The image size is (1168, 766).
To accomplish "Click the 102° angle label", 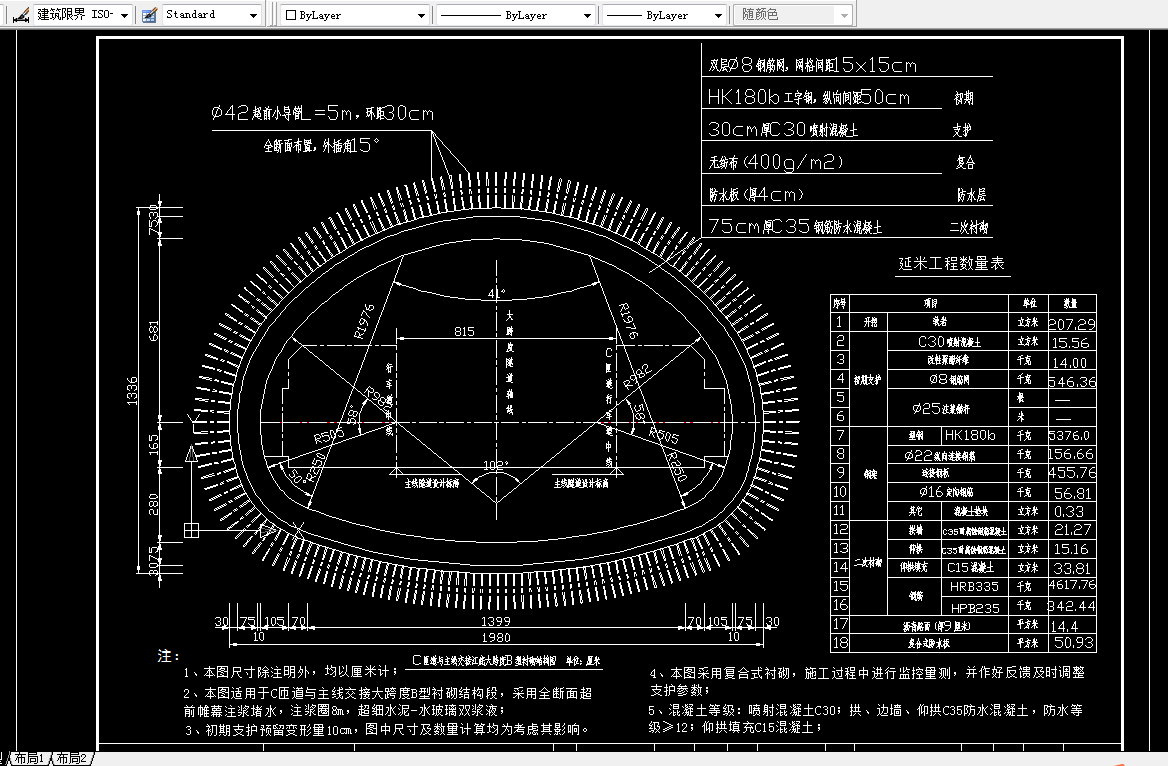I will point(495,466).
